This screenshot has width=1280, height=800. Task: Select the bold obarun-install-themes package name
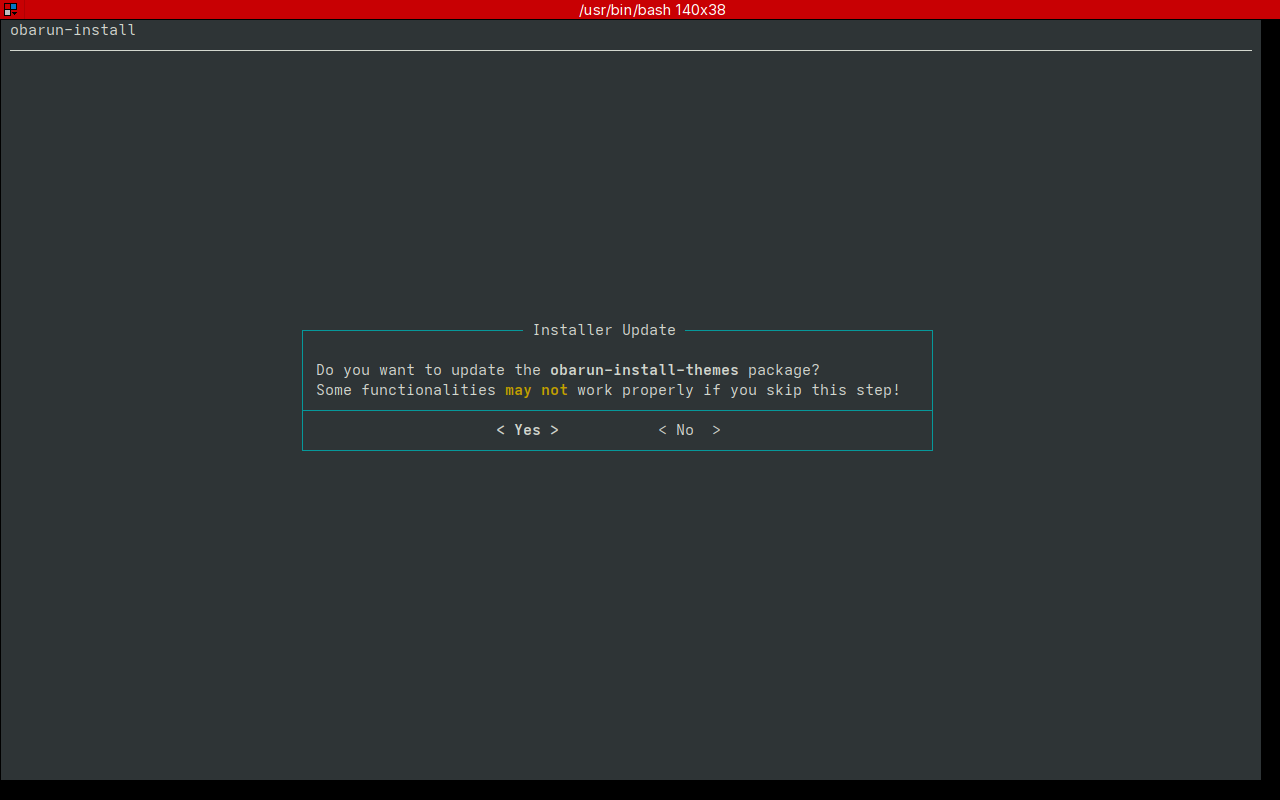coord(644,370)
